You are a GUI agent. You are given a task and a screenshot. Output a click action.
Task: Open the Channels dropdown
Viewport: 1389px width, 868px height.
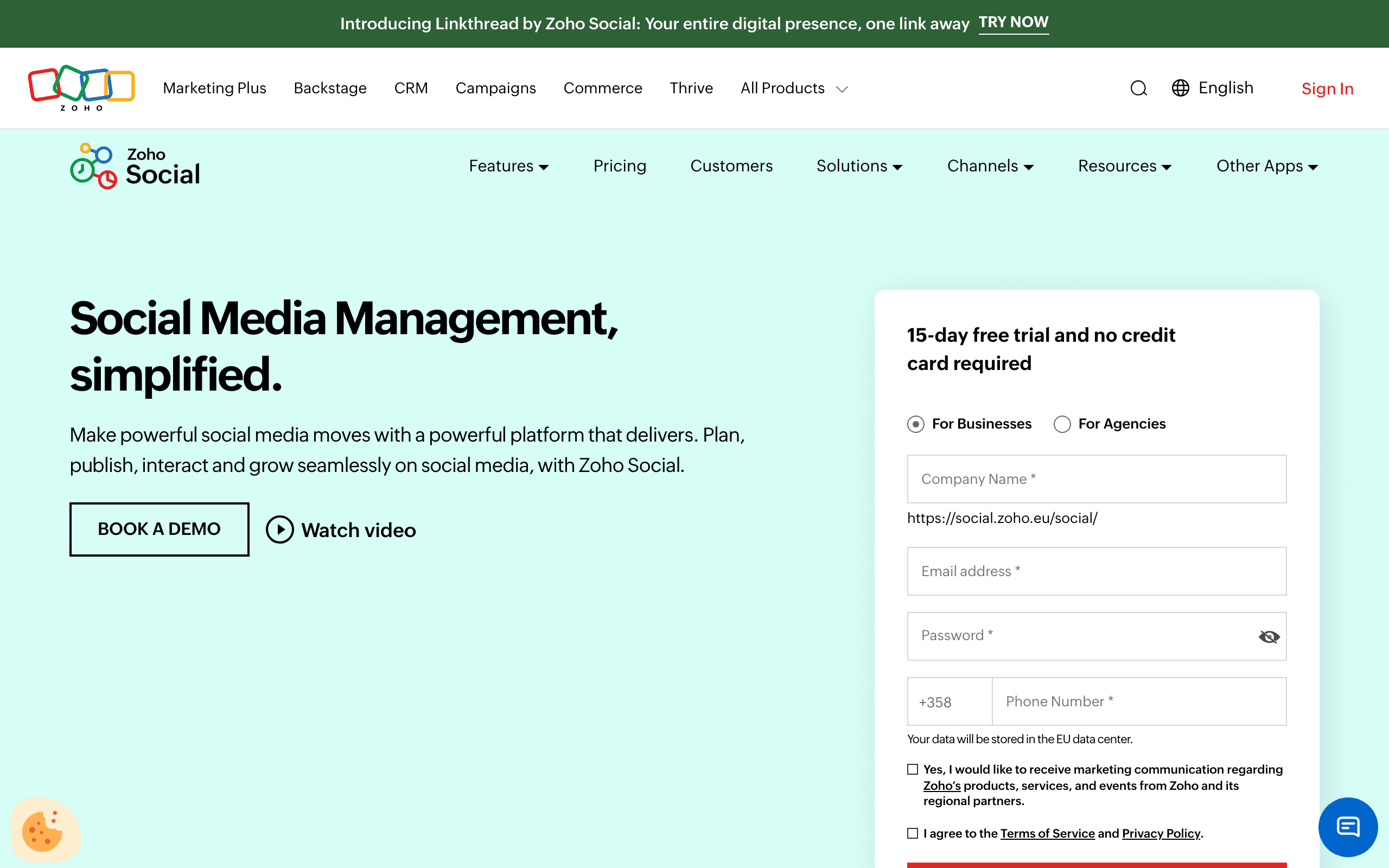[990, 166]
